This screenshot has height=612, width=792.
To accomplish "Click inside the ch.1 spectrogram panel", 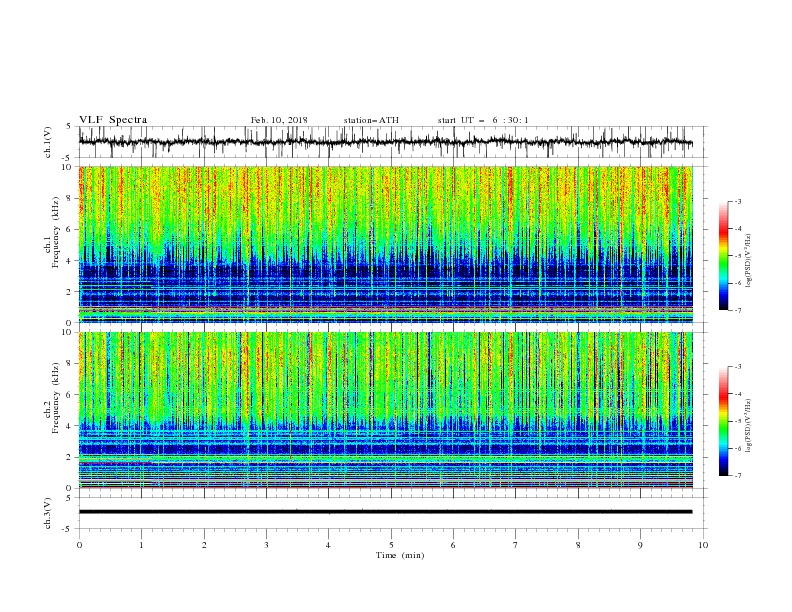I will [386, 244].
